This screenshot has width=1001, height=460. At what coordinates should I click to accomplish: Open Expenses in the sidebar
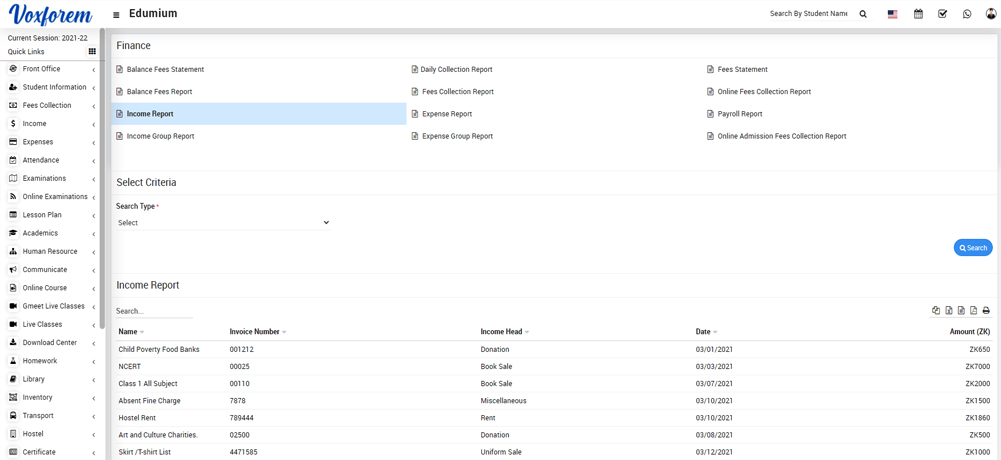(38, 142)
